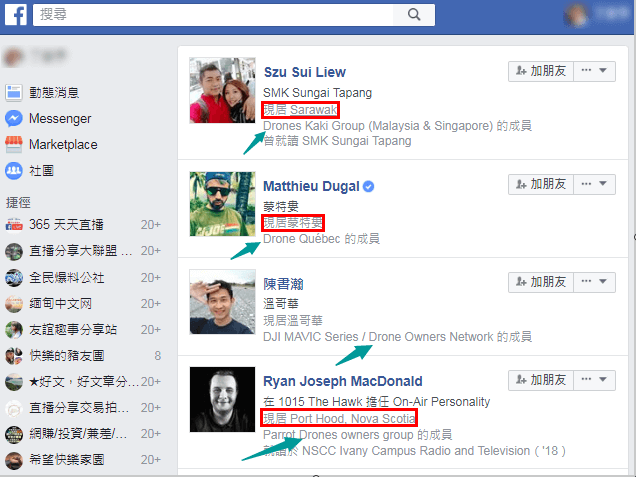Open 動態消息 news feed icon
Image resolution: width=636 pixels, height=477 pixels.
point(14,93)
